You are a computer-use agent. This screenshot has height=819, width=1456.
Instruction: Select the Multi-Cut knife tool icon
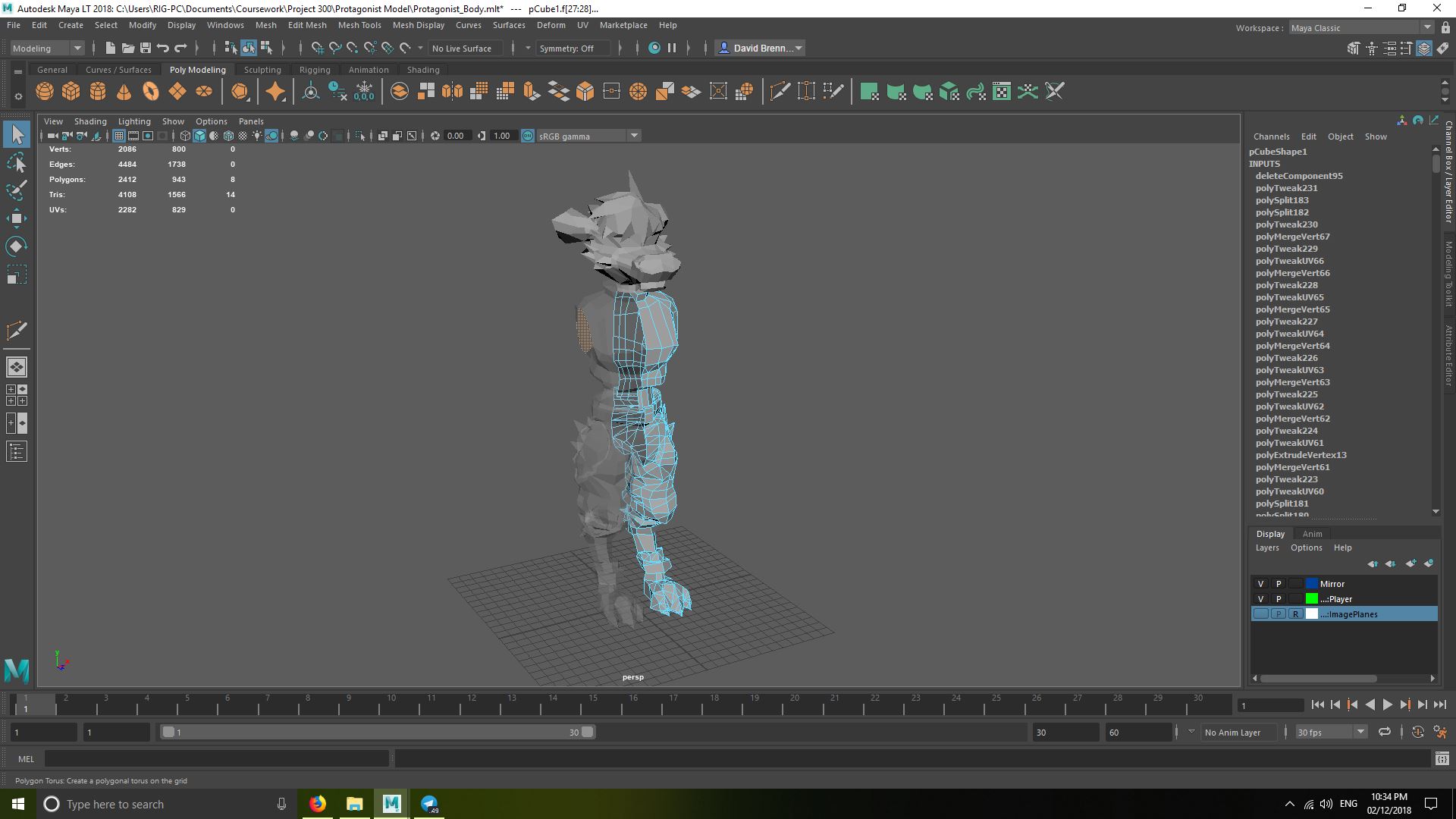(x=780, y=92)
